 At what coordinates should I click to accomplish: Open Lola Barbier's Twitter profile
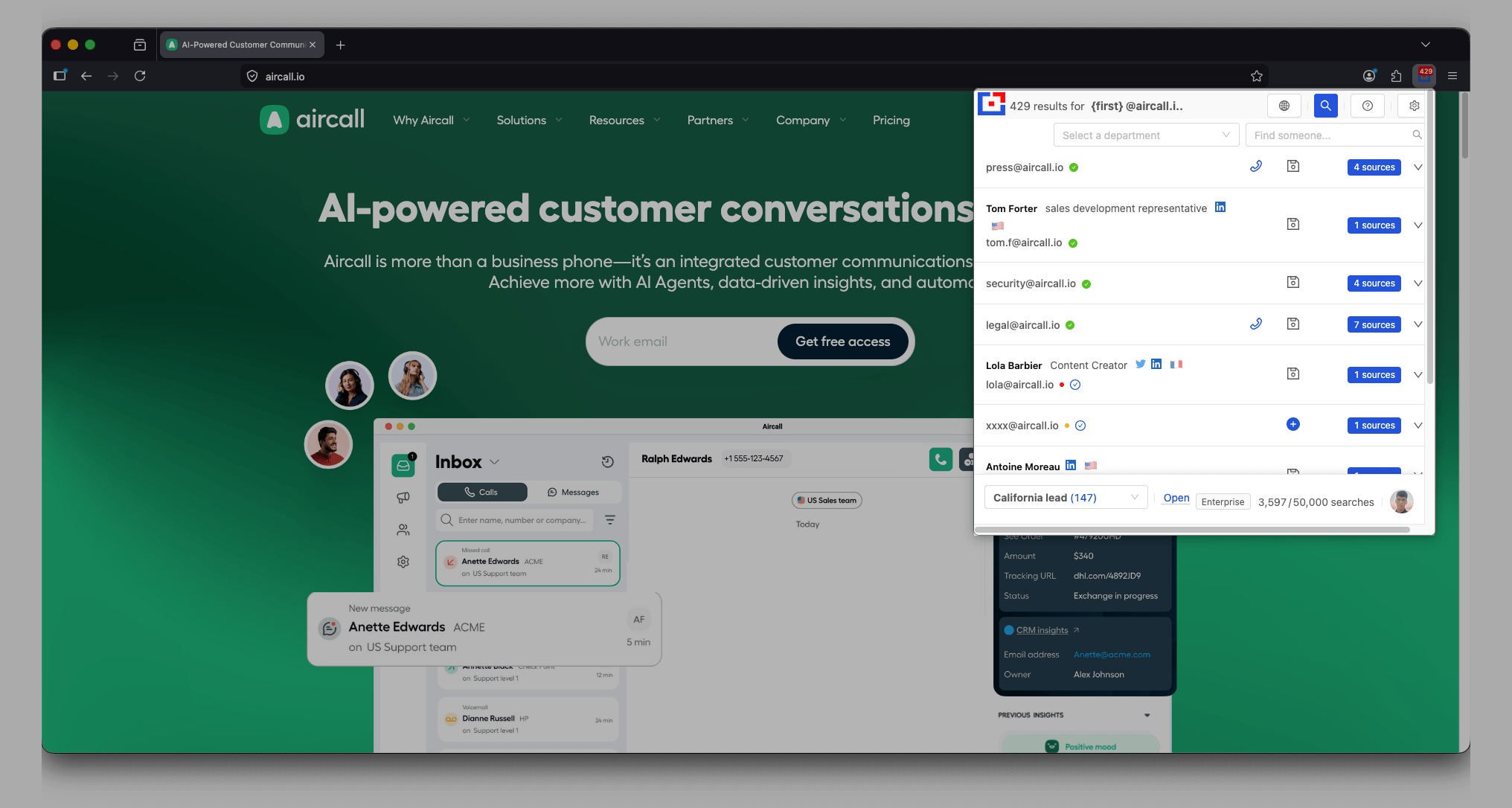pyautogui.click(x=1140, y=364)
